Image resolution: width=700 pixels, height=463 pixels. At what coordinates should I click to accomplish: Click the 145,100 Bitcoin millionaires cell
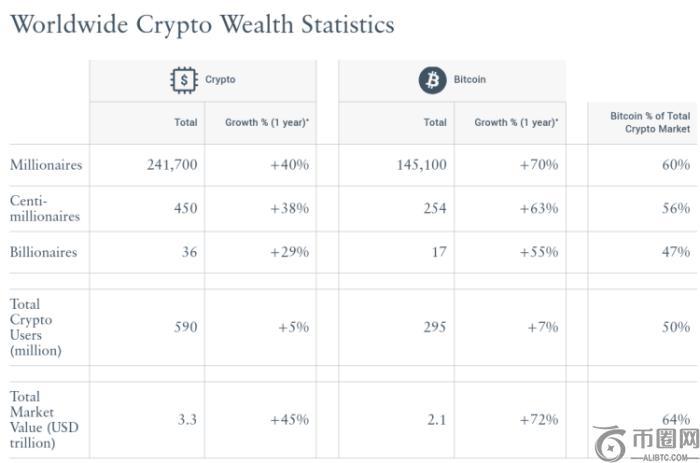click(422, 164)
